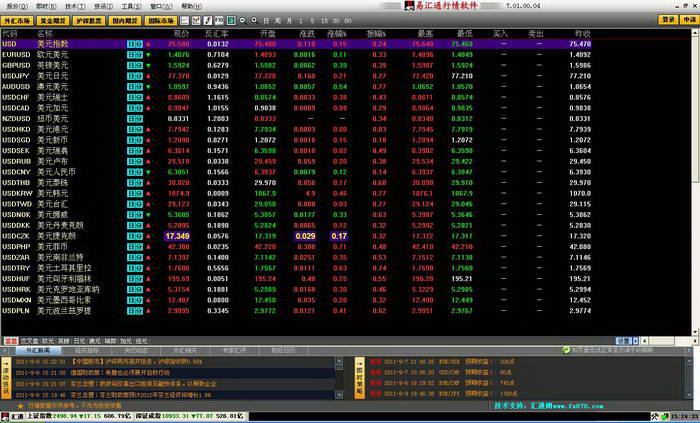Select the 日 daily period toggle
The image size is (700, 423).
pyautogui.click(x=266, y=21)
